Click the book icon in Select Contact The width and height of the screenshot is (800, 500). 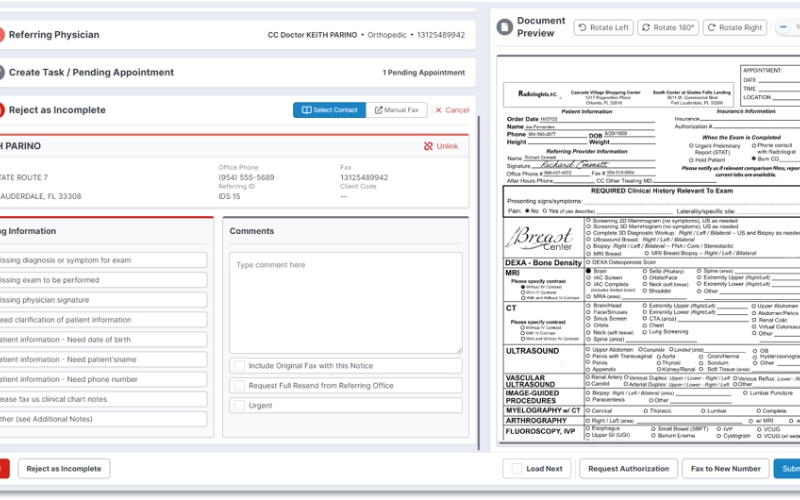point(306,110)
